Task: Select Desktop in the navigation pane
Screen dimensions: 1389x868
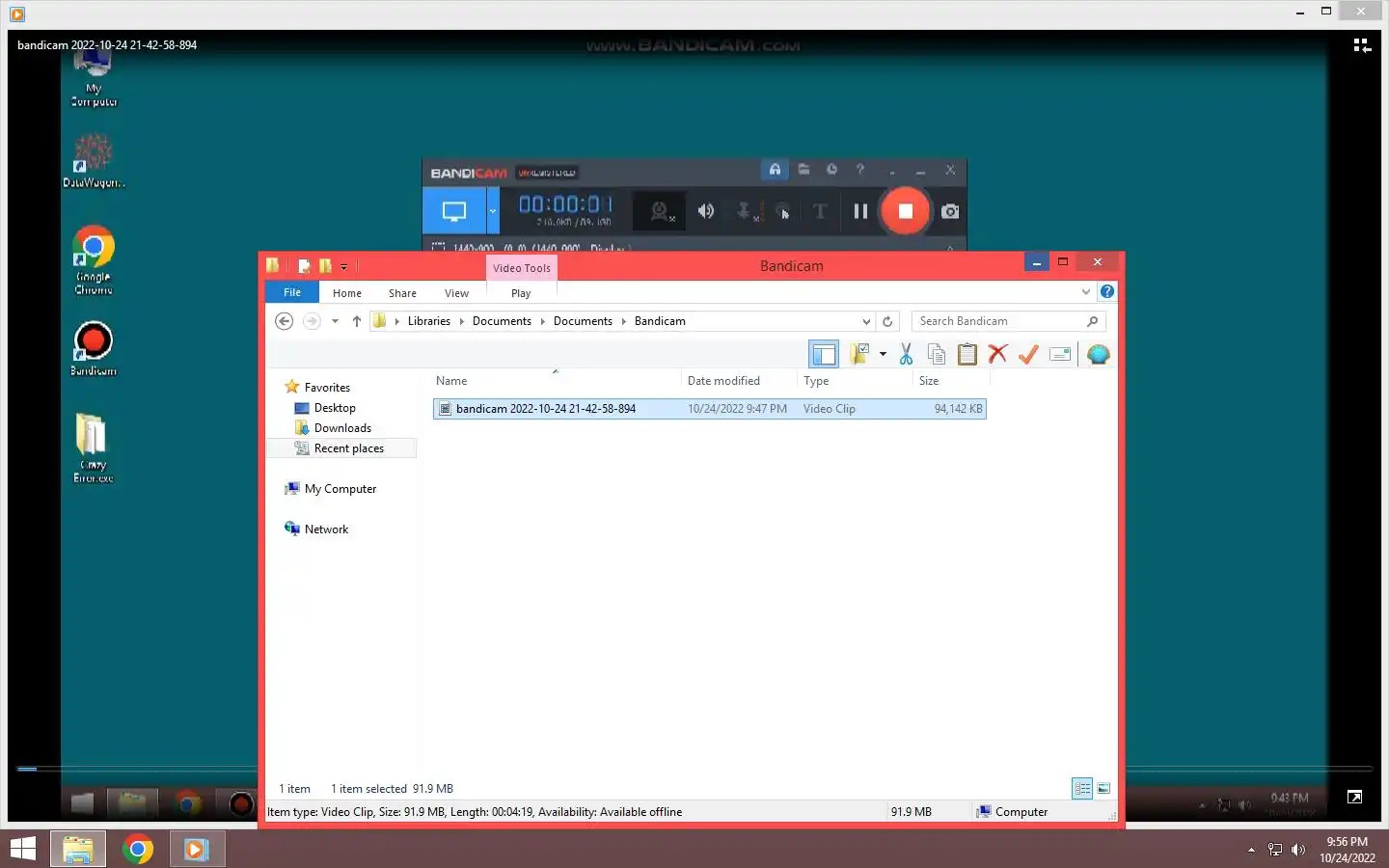Action: coord(335,408)
